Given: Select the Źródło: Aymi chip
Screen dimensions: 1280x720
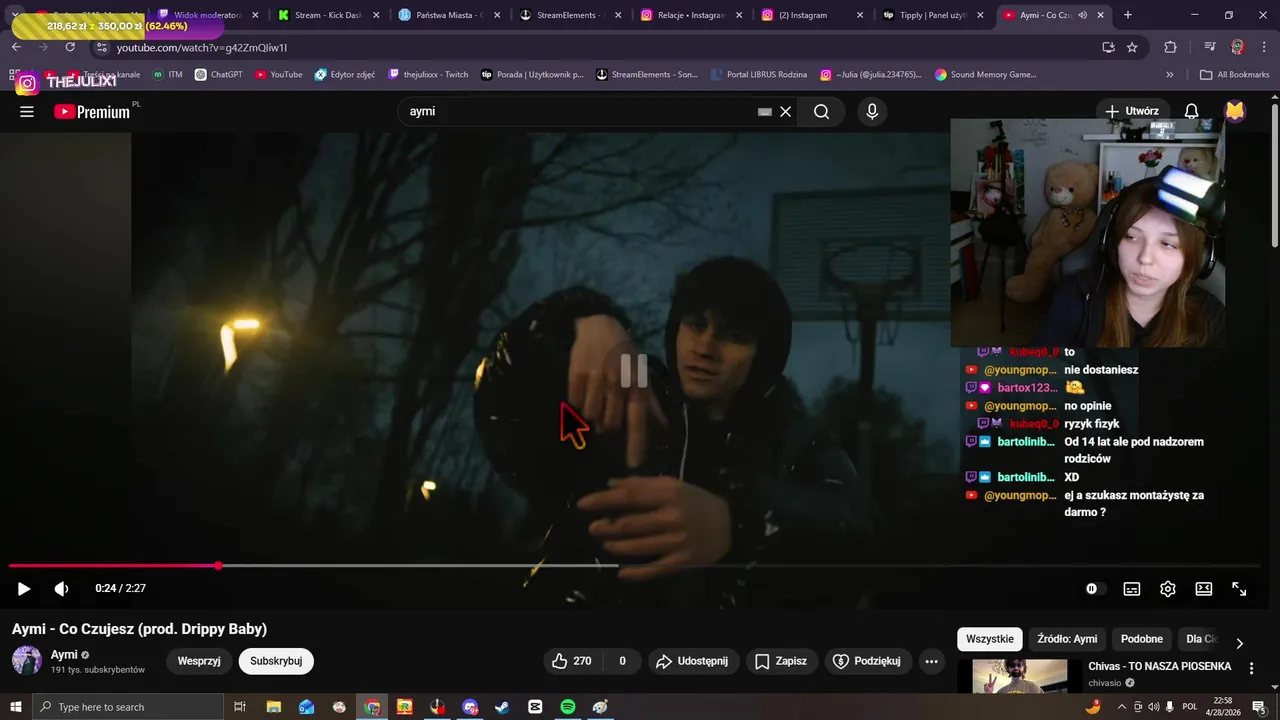Looking at the screenshot, I should coord(1067,639).
